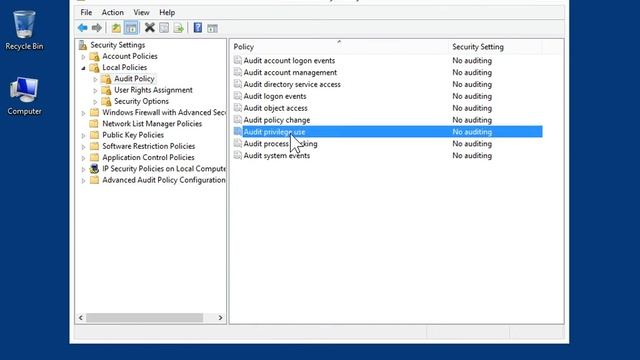Click the Audit account logon events icon
Image resolution: width=640 pixels, height=360 pixels.
238,60
